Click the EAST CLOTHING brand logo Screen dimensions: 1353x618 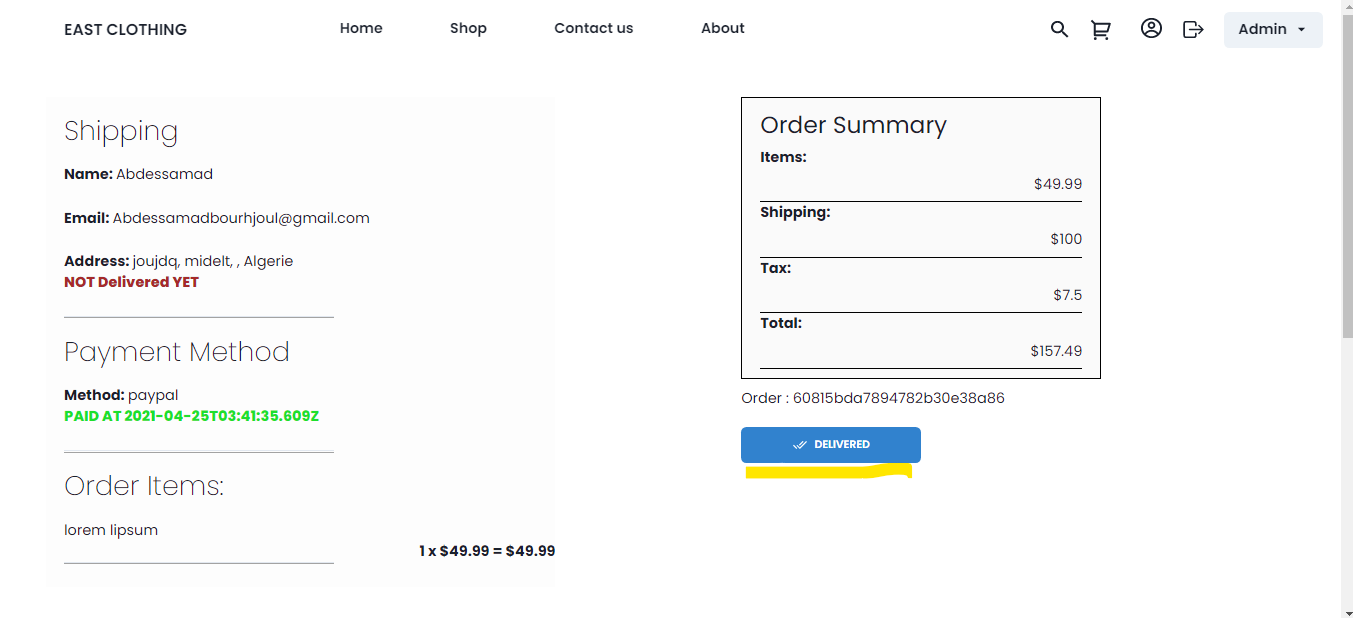[x=125, y=29]
